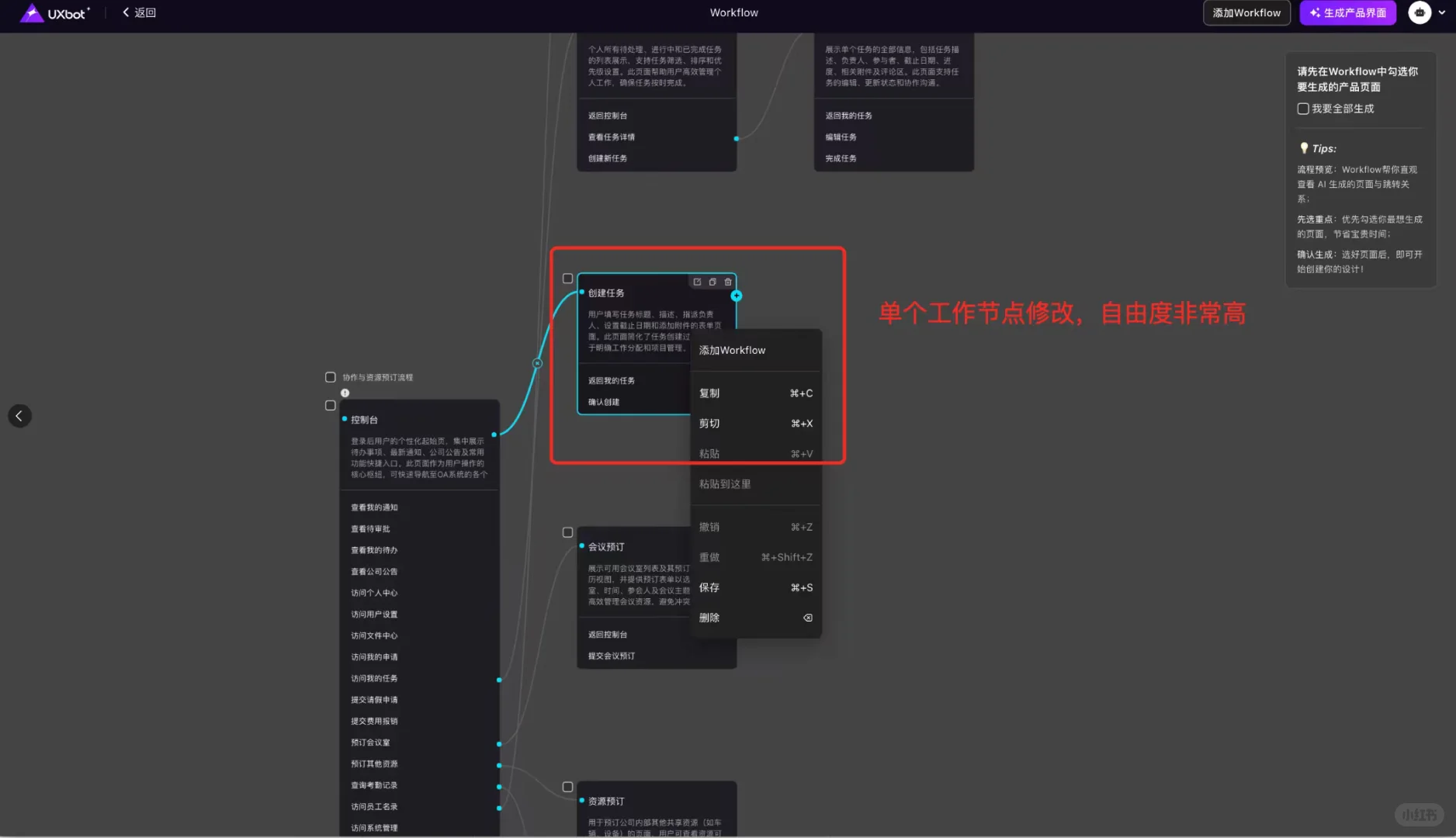Choose 重做 in the context menu
The image size is (1456, 838).
click(x=756, y=557)
